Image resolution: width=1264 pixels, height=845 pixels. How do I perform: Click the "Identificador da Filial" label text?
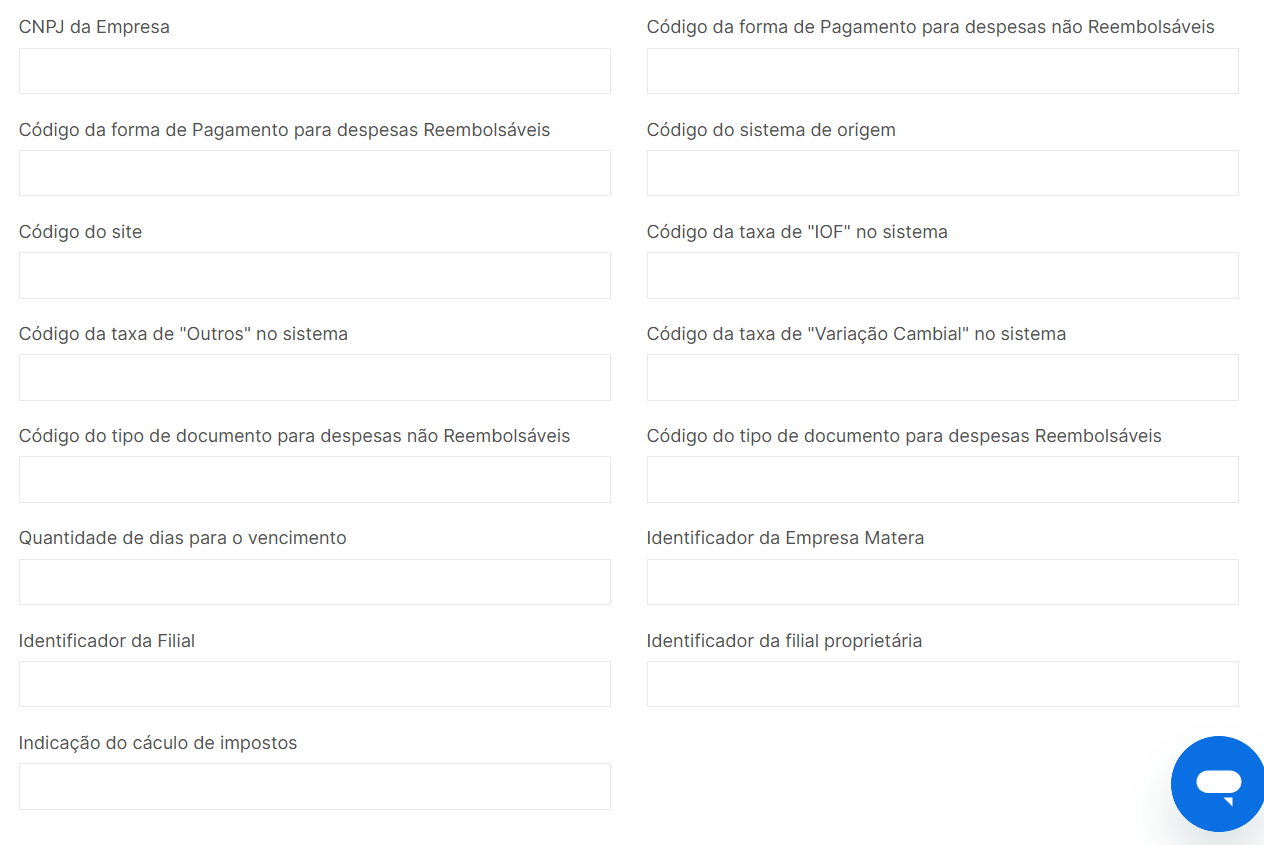[x=107, y=640]
